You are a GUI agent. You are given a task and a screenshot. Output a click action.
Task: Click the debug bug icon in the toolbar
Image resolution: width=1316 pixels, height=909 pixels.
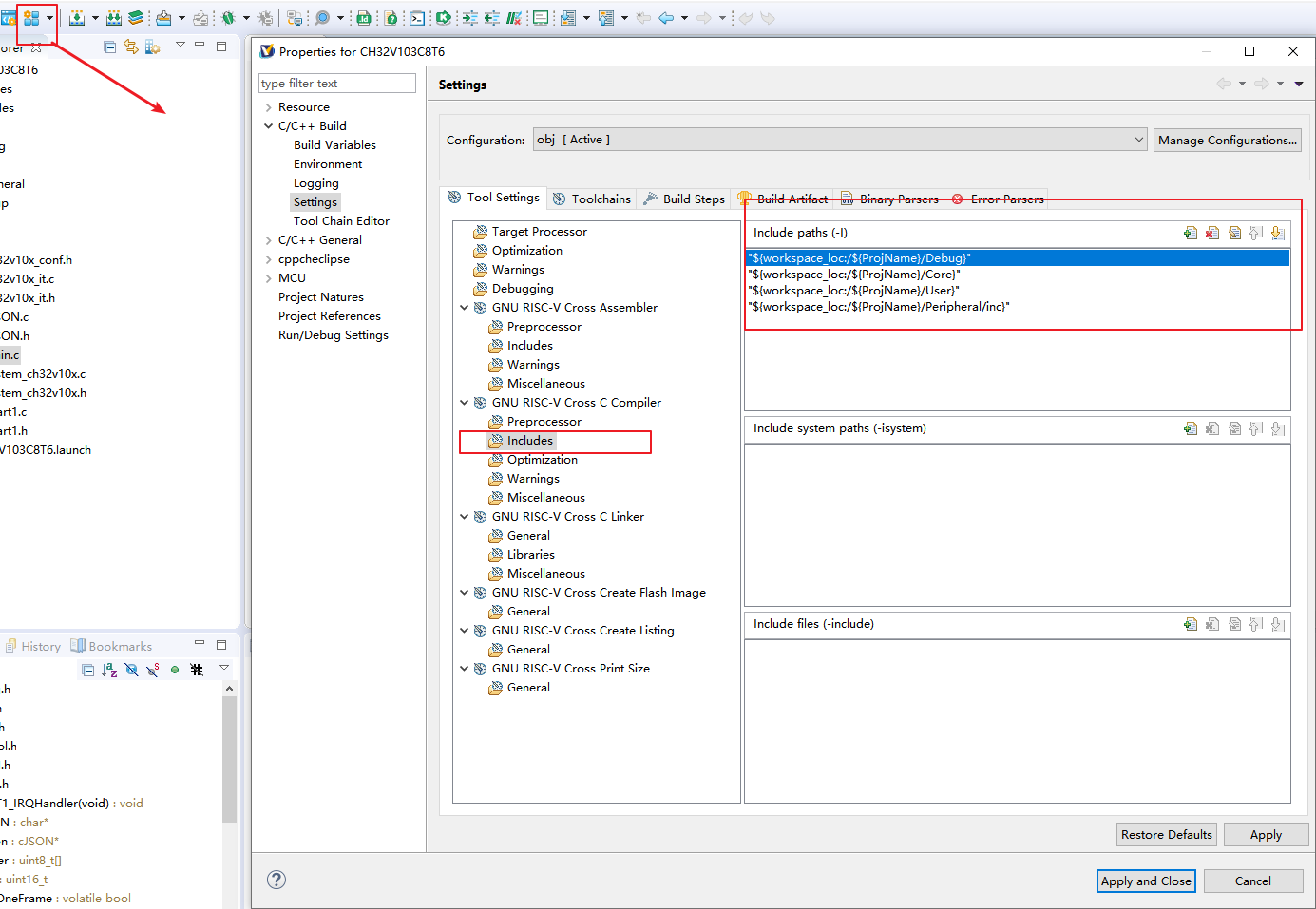[x=228, y=18]
